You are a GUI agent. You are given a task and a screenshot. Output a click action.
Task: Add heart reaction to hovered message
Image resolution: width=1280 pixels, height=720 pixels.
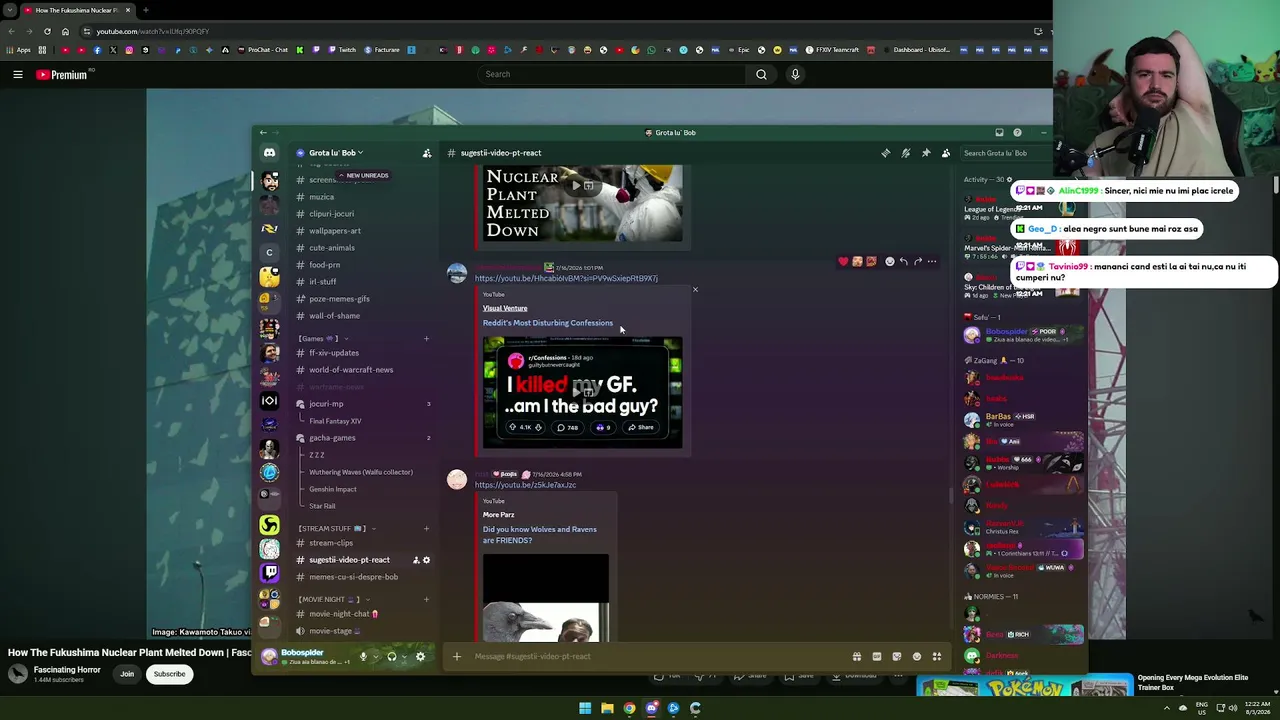point(843,262)
